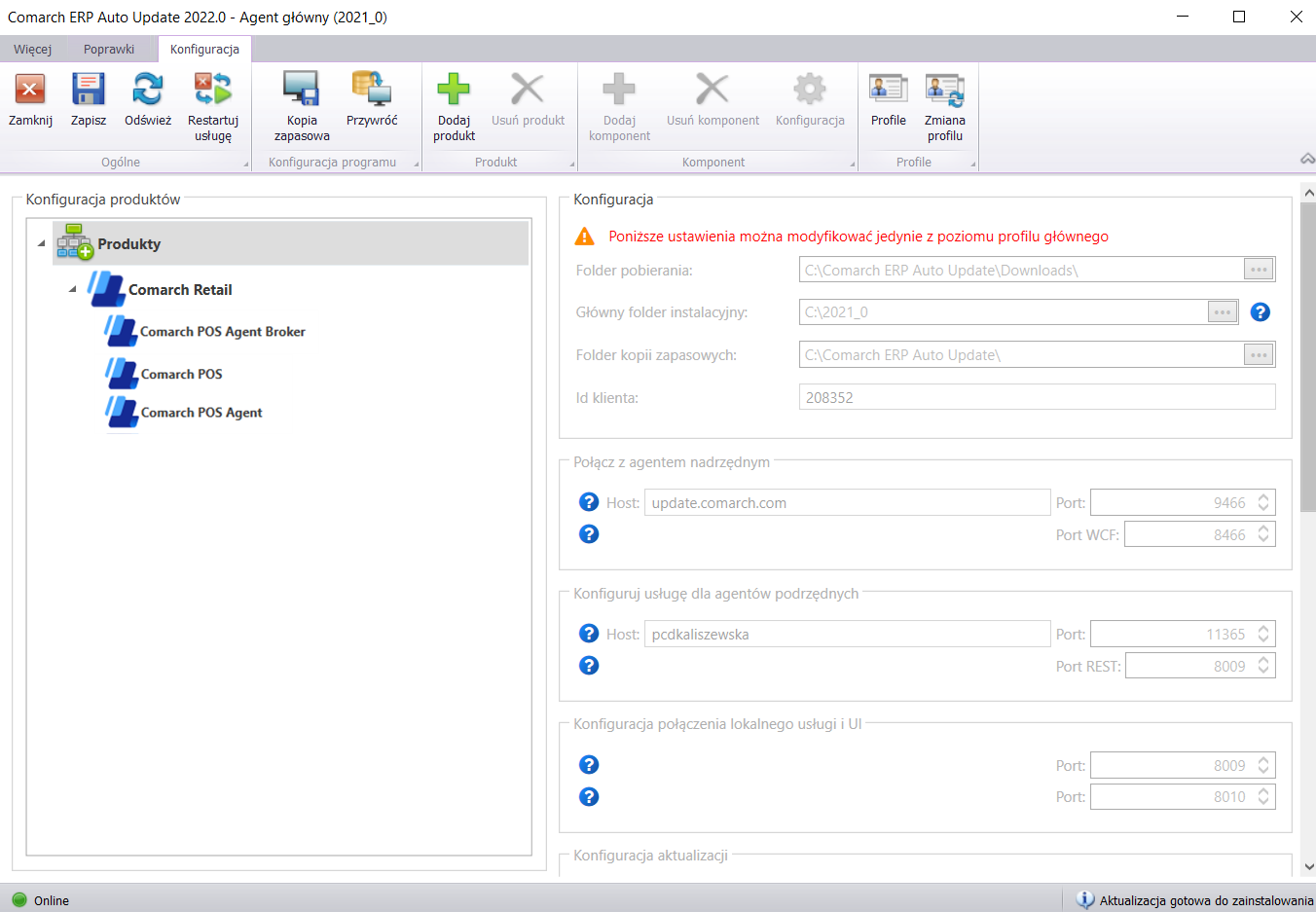Click help icon on the 8010 port row

pyautogui.click(x=589, y=797)
